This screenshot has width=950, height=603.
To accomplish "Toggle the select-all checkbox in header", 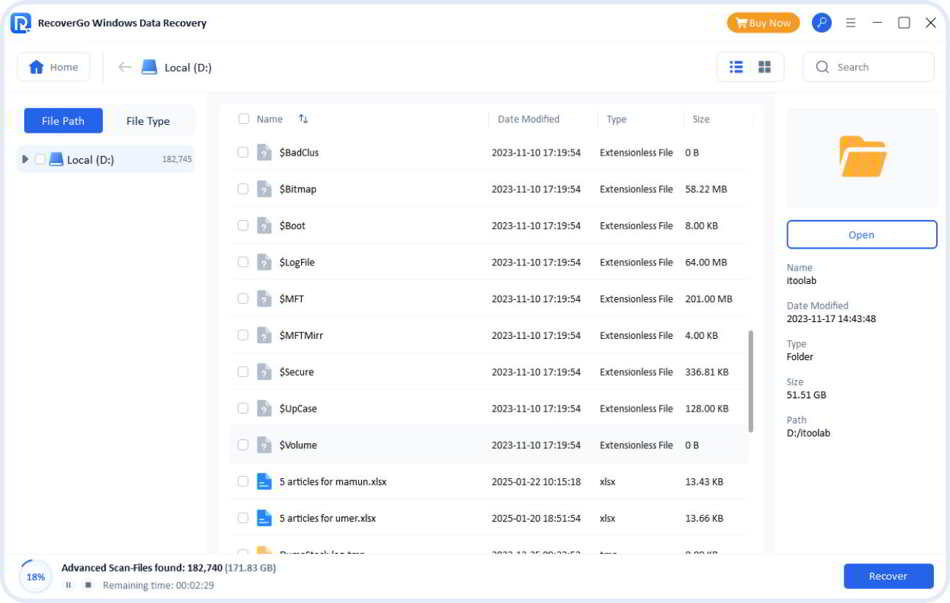I will pos(244,119).
